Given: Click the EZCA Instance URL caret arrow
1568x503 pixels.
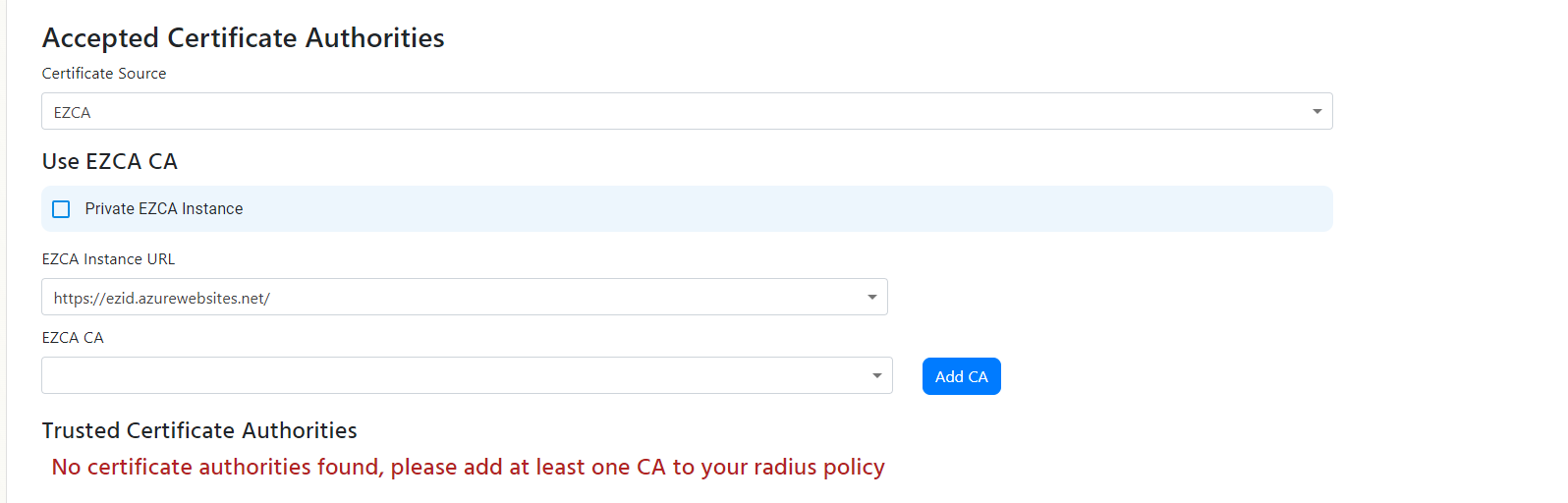Looking at the screenshot, I should (x=871, y=298).
